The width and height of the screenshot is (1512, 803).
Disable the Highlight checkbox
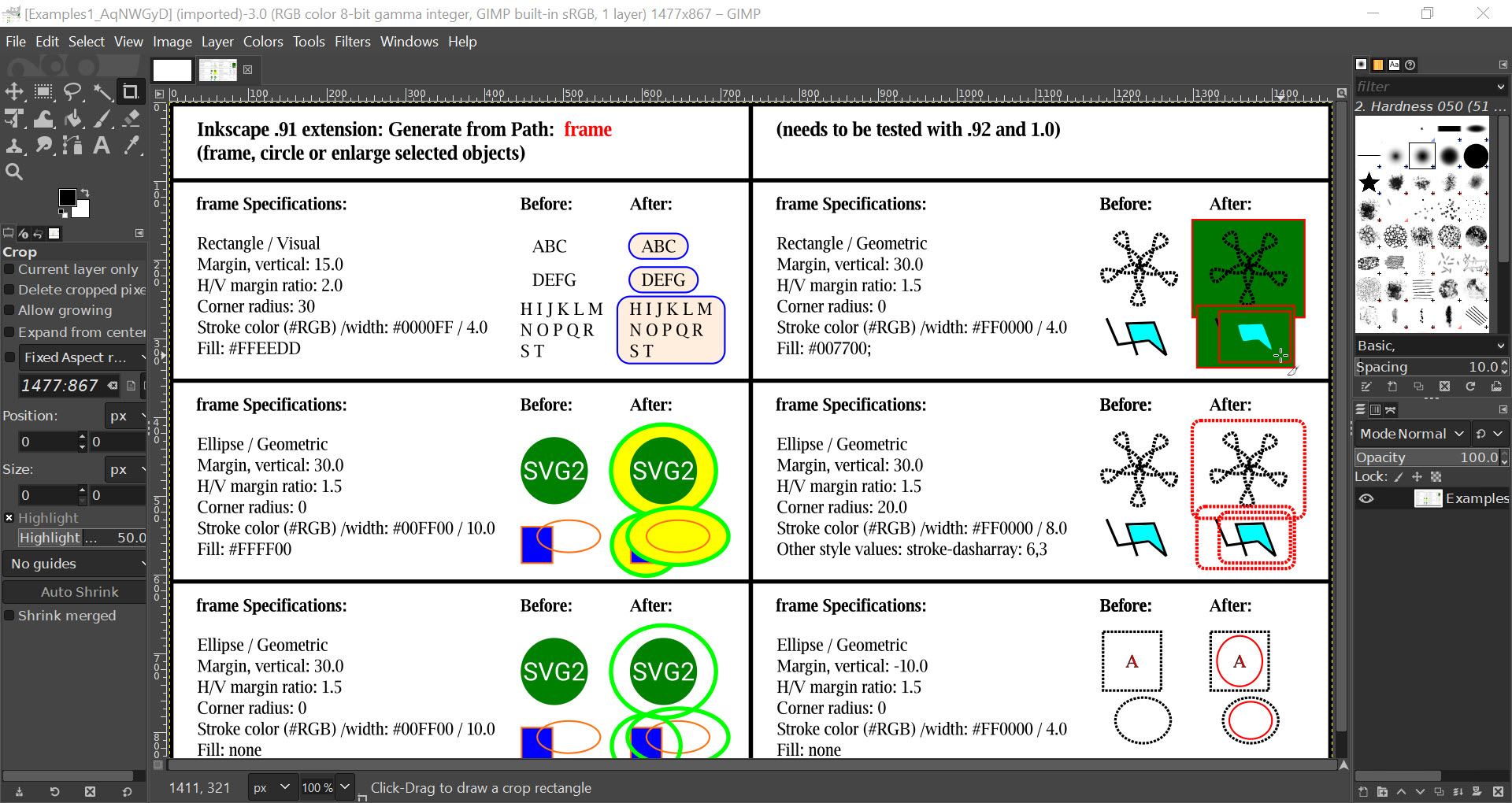[x=9, y=518]
